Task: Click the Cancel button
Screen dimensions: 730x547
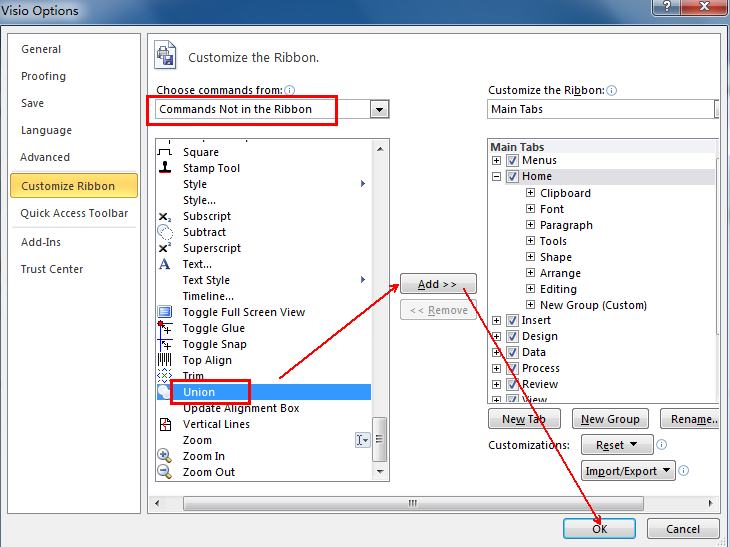Action: [683, 529]
